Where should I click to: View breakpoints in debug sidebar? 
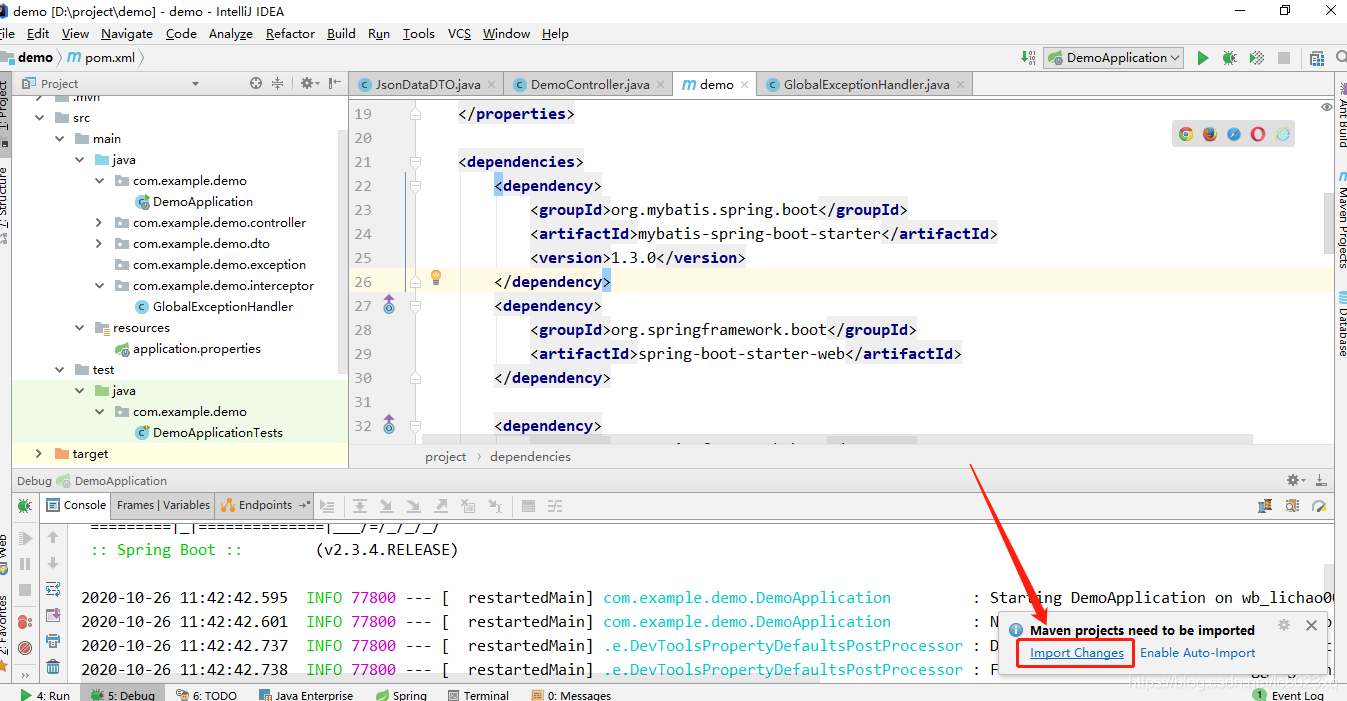click(26, 622)
